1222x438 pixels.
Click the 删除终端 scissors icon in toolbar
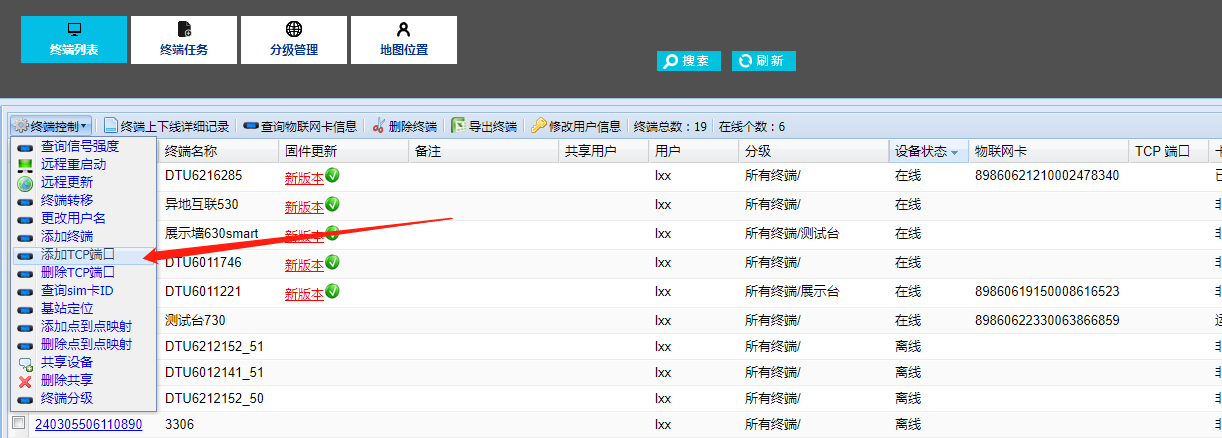(x=379, y=126)
